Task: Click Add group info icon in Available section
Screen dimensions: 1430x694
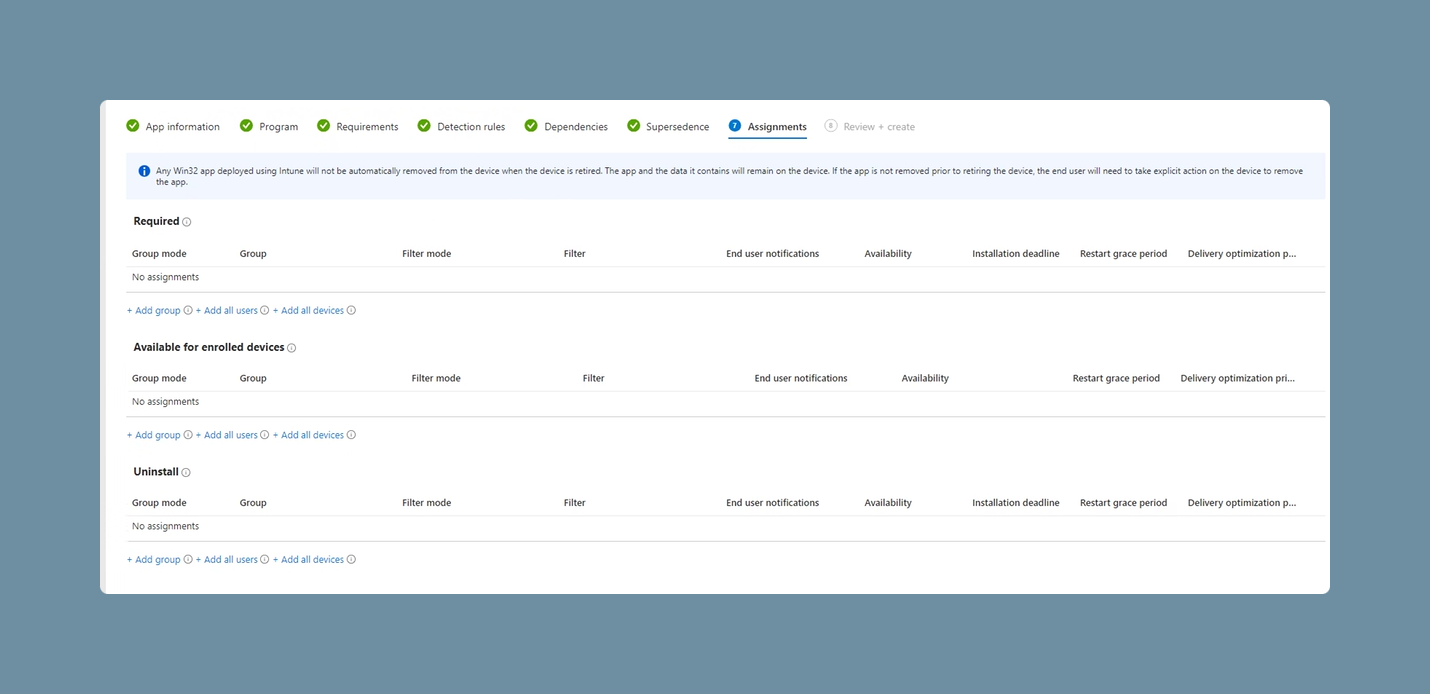Action: 188,435
